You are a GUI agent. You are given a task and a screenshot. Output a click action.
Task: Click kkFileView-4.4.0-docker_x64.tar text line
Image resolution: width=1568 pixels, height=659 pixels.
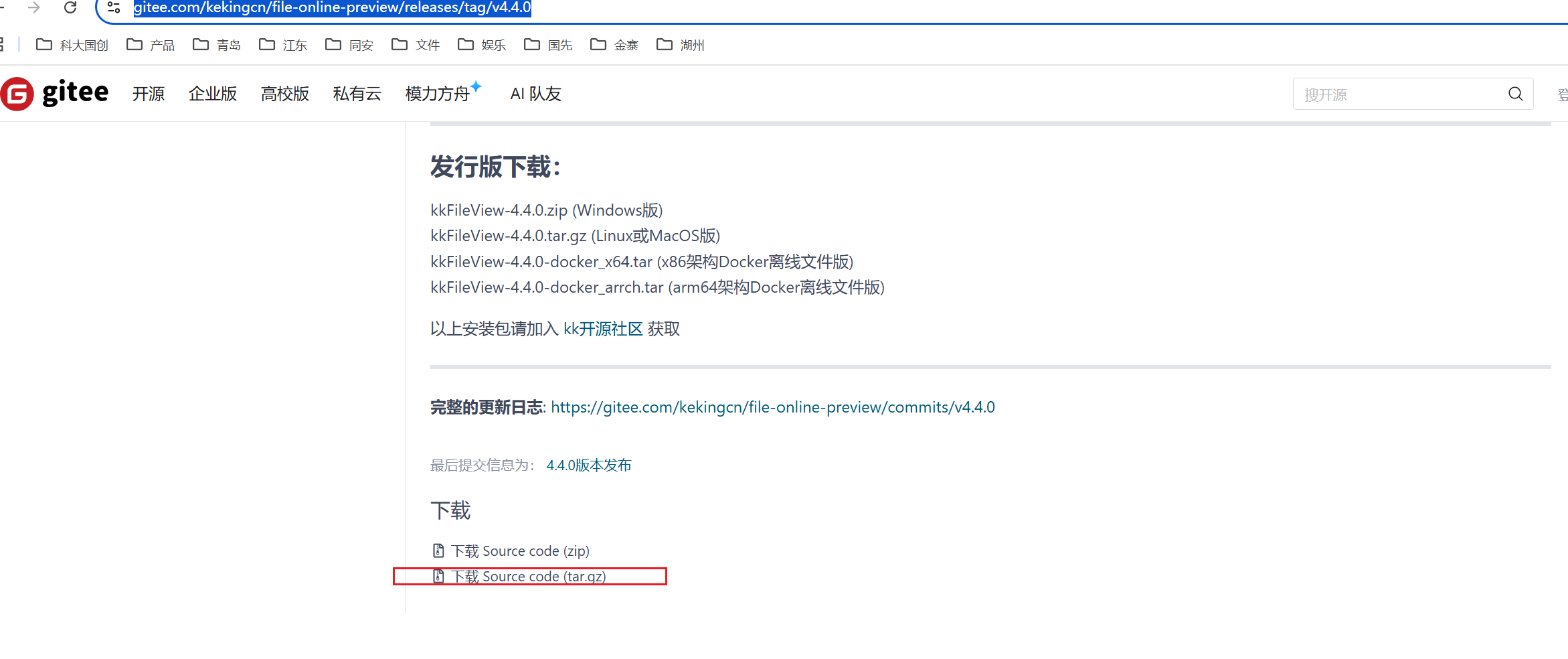(x=642, y=262)
